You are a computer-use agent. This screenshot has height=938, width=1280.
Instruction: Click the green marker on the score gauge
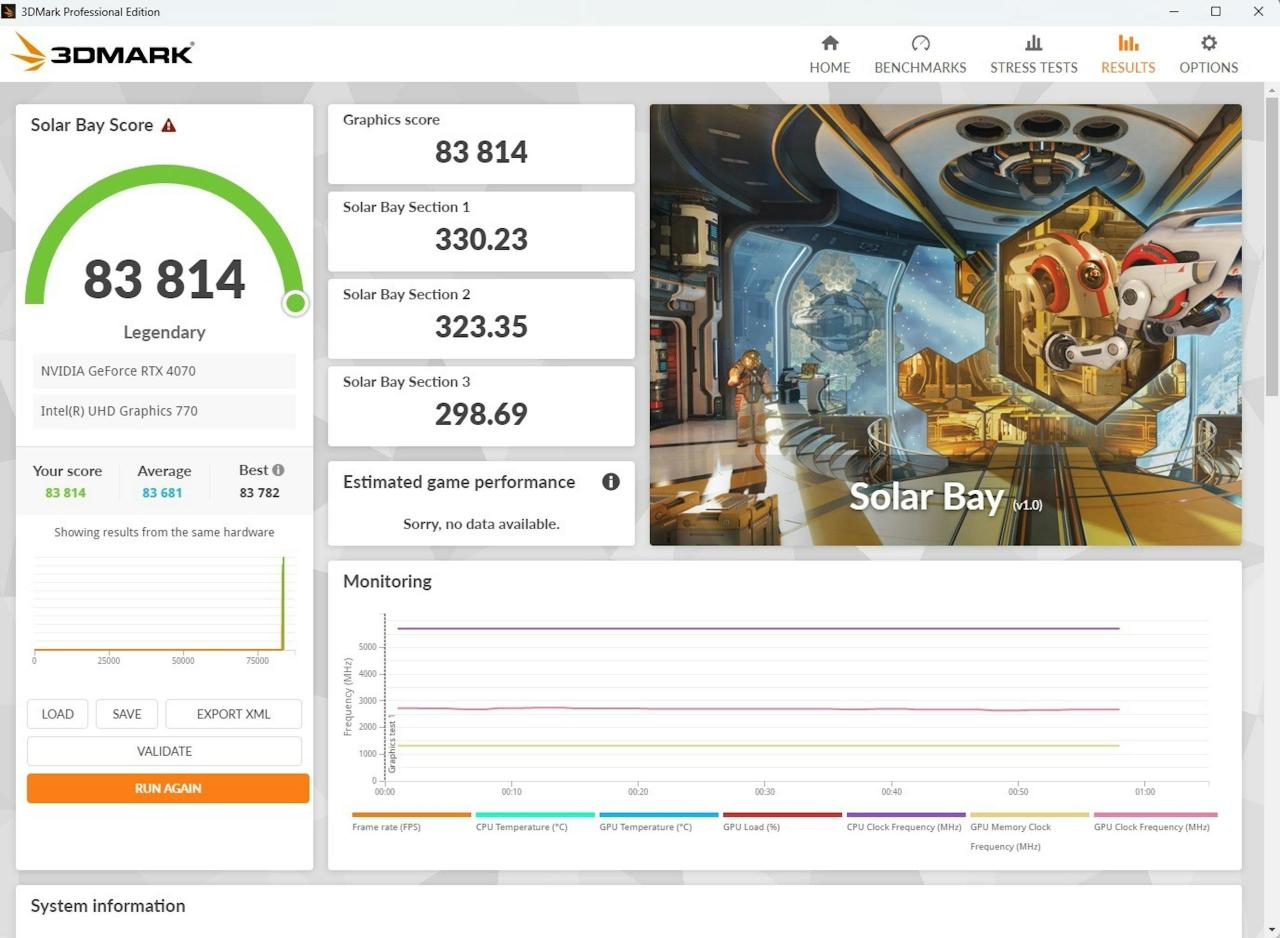295,303
